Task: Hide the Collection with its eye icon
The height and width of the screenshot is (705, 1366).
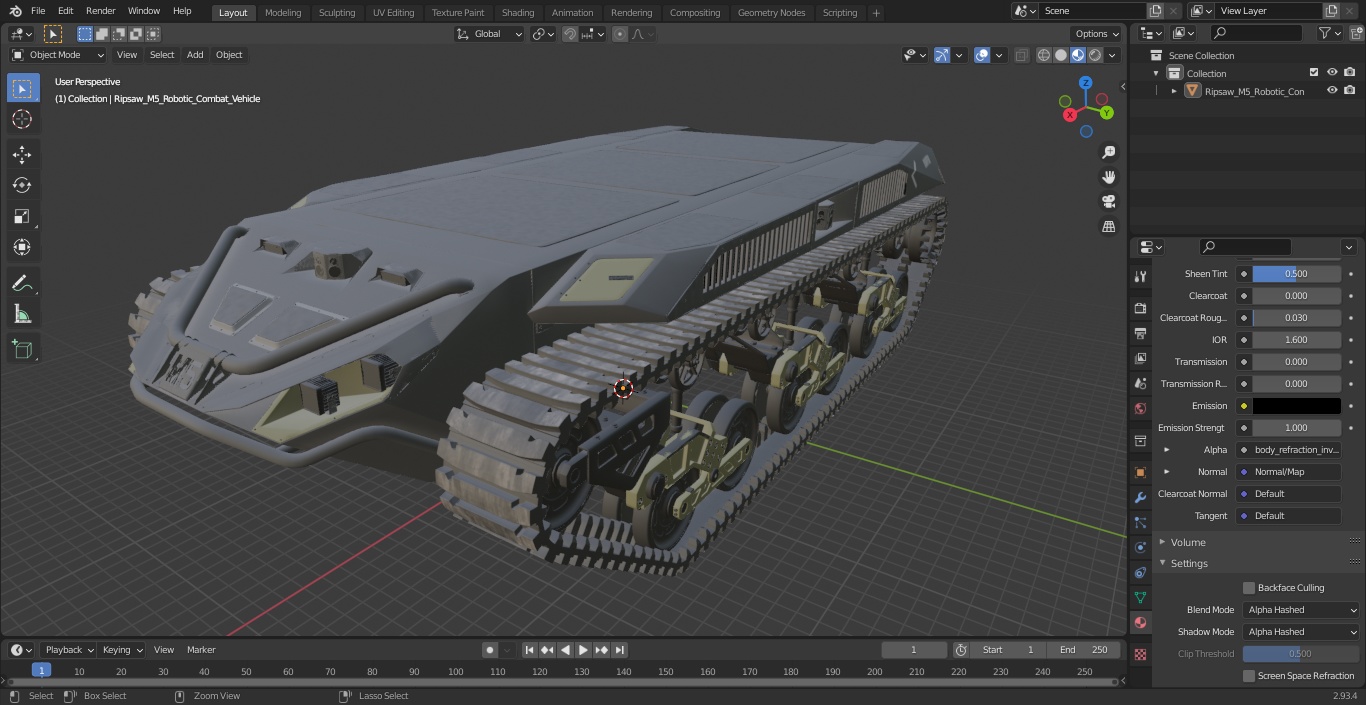Action: [x=1332, y=73]
